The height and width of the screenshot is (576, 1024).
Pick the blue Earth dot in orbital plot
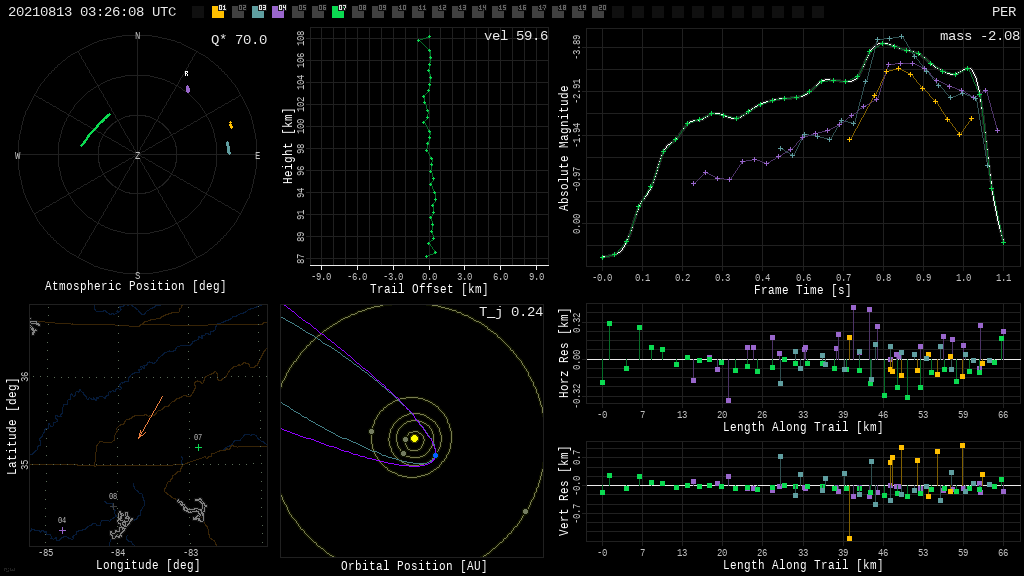pos(435,456)
